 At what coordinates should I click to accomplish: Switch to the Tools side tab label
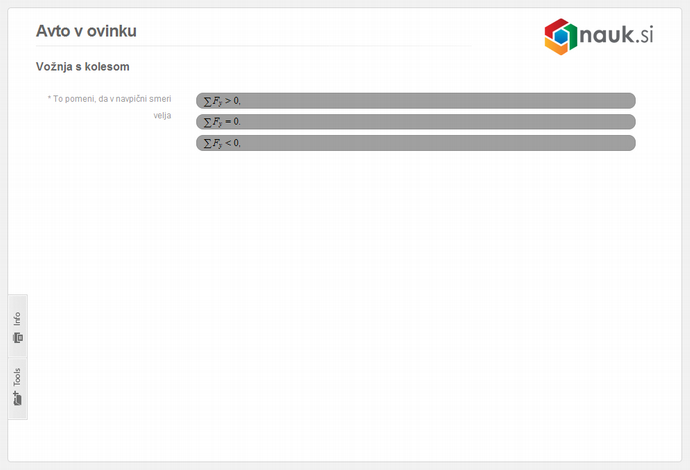[17, 377]
